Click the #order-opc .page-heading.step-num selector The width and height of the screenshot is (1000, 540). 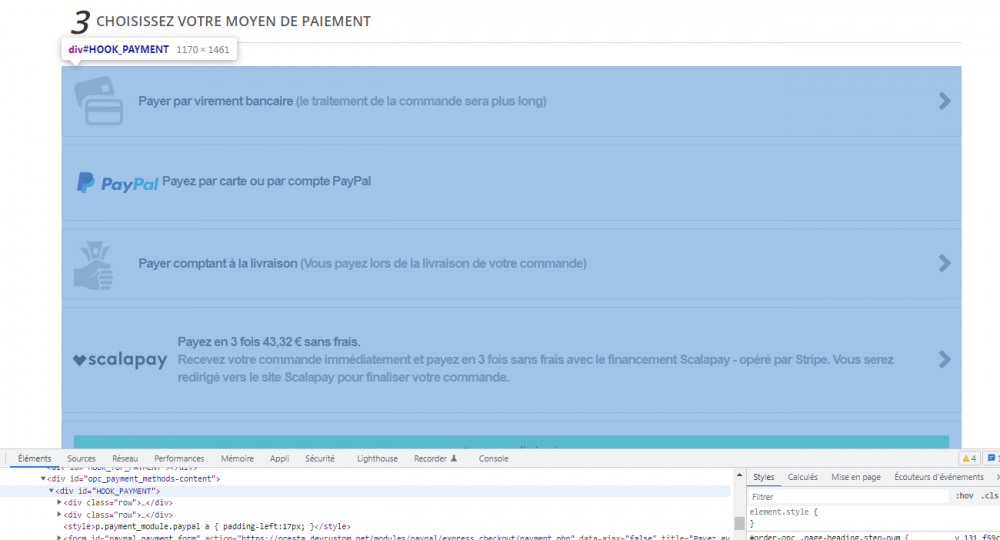pyautogui.click(x=828, y=537)
